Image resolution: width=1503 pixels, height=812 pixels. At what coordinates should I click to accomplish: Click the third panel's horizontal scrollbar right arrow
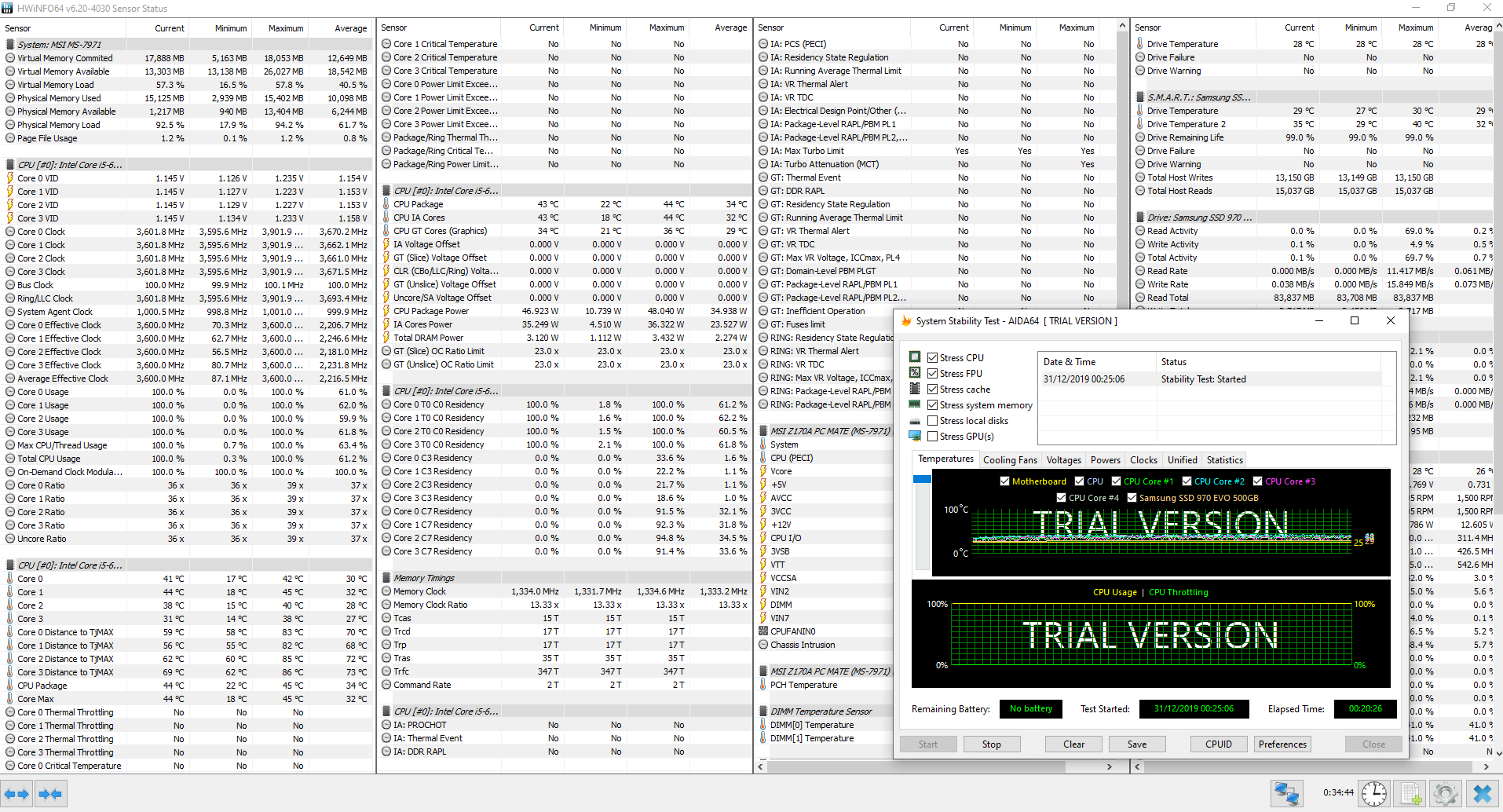click(1109, 766)
